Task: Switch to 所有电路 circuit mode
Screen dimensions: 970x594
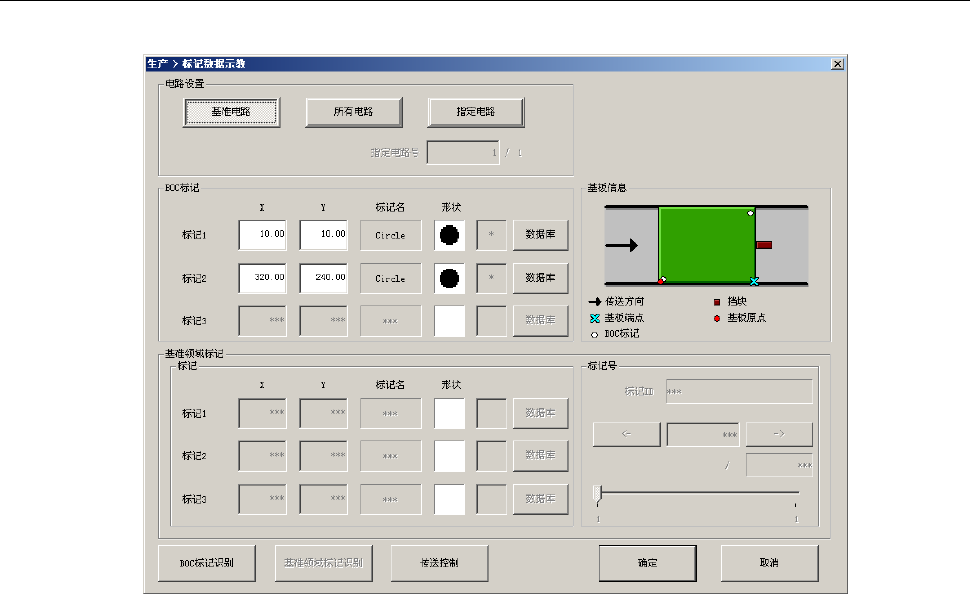Action: point(353,112)
